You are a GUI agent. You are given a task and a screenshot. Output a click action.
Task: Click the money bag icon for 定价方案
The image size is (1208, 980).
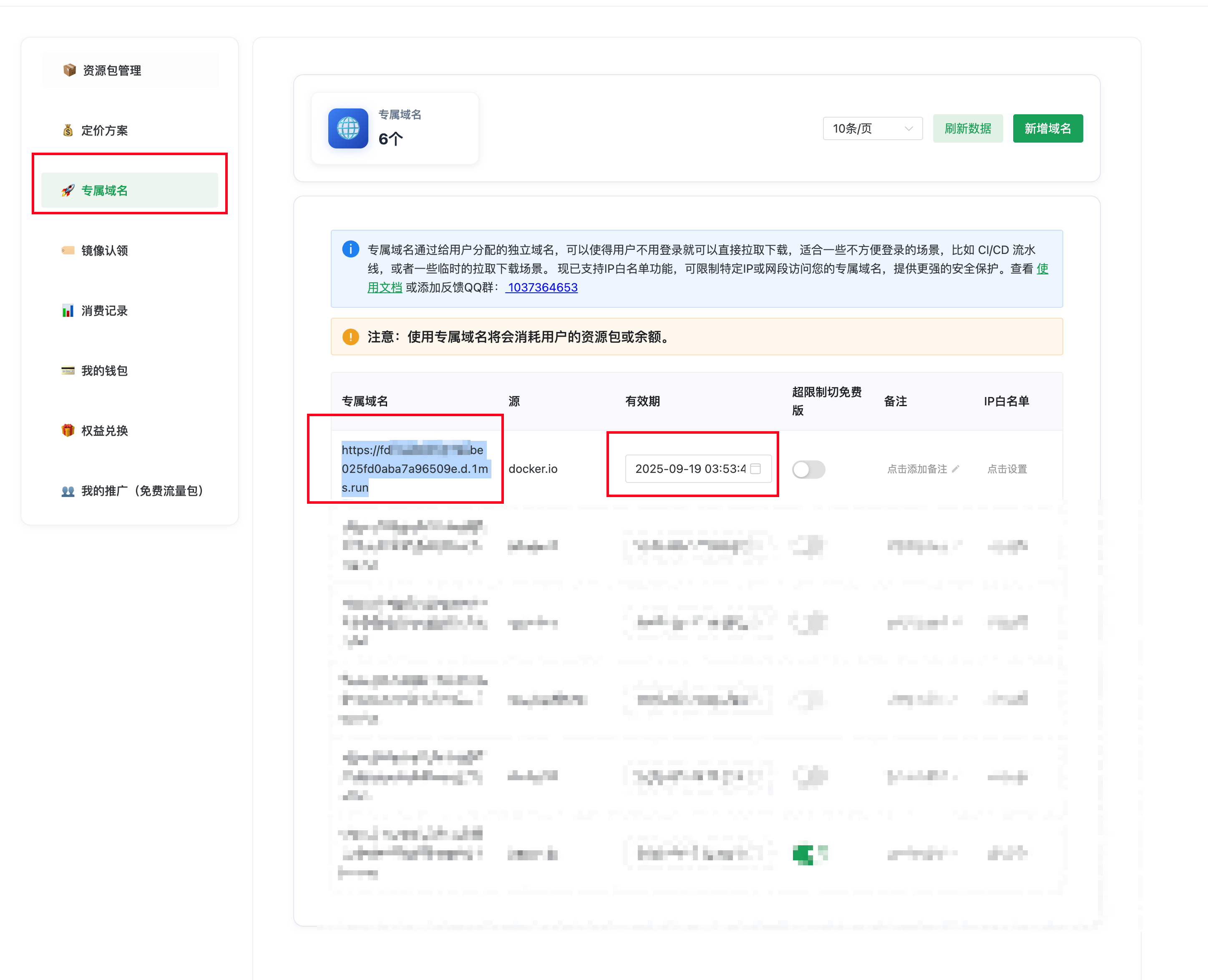point(68,131)
